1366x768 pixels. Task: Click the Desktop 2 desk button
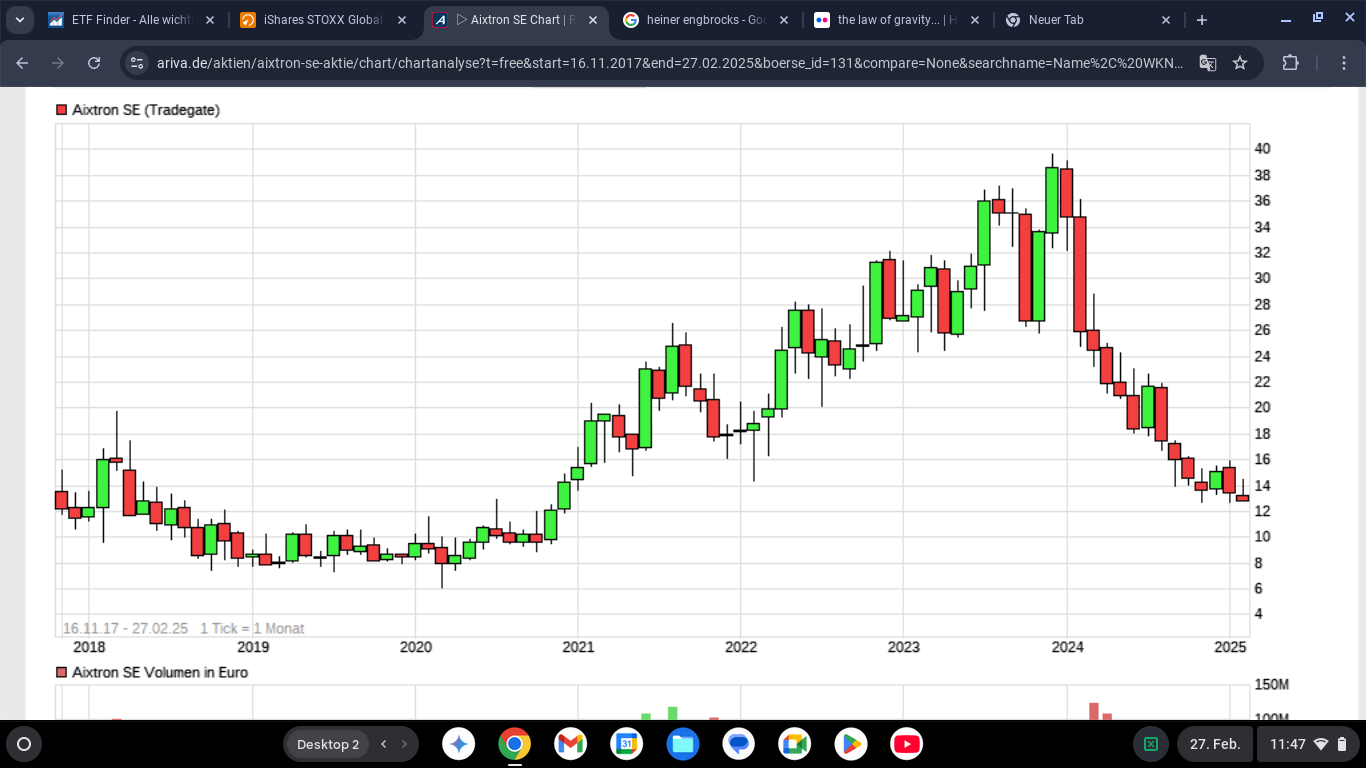[327, 744]
